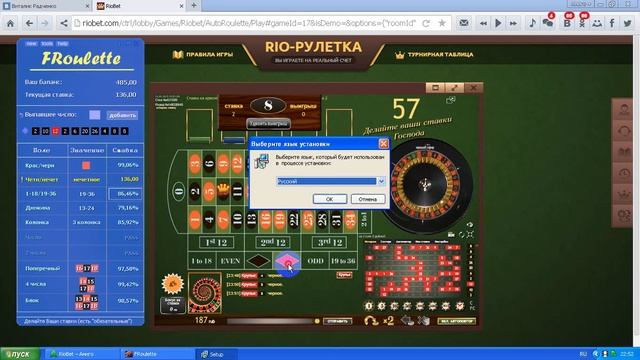This screenshot has height=360, width=640.
Task: Bookmark the page with the star icon
Action: click(442, 23)
